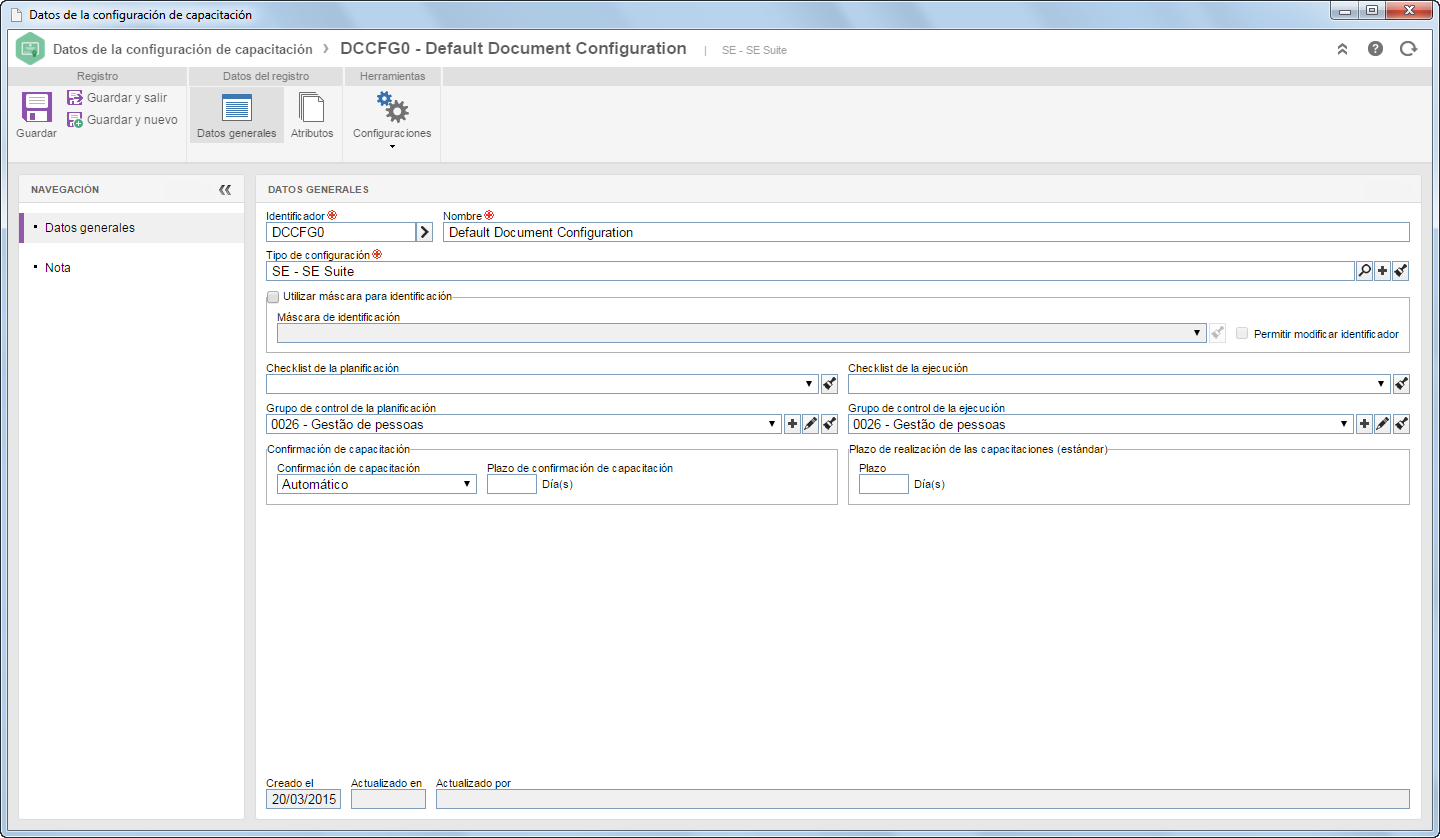Click Guardar y salir
The width and height of the screenshot is (1440, 838).
click(x=117, y=98)
